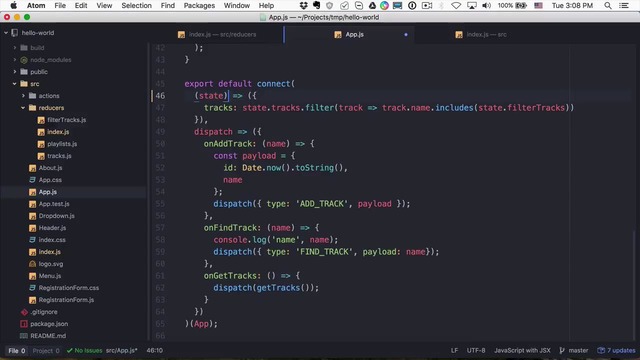Click git icon beside .gitignore

click(24, 312)
